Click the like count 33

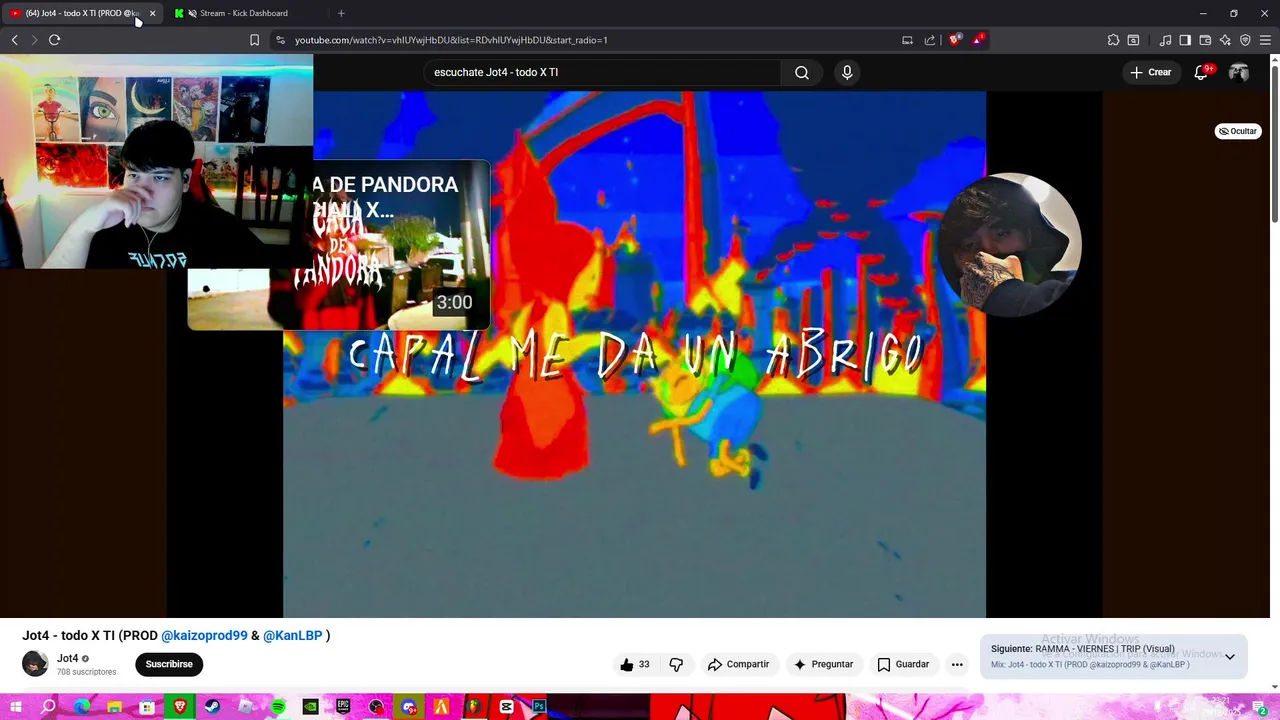[x=644, y=664]
